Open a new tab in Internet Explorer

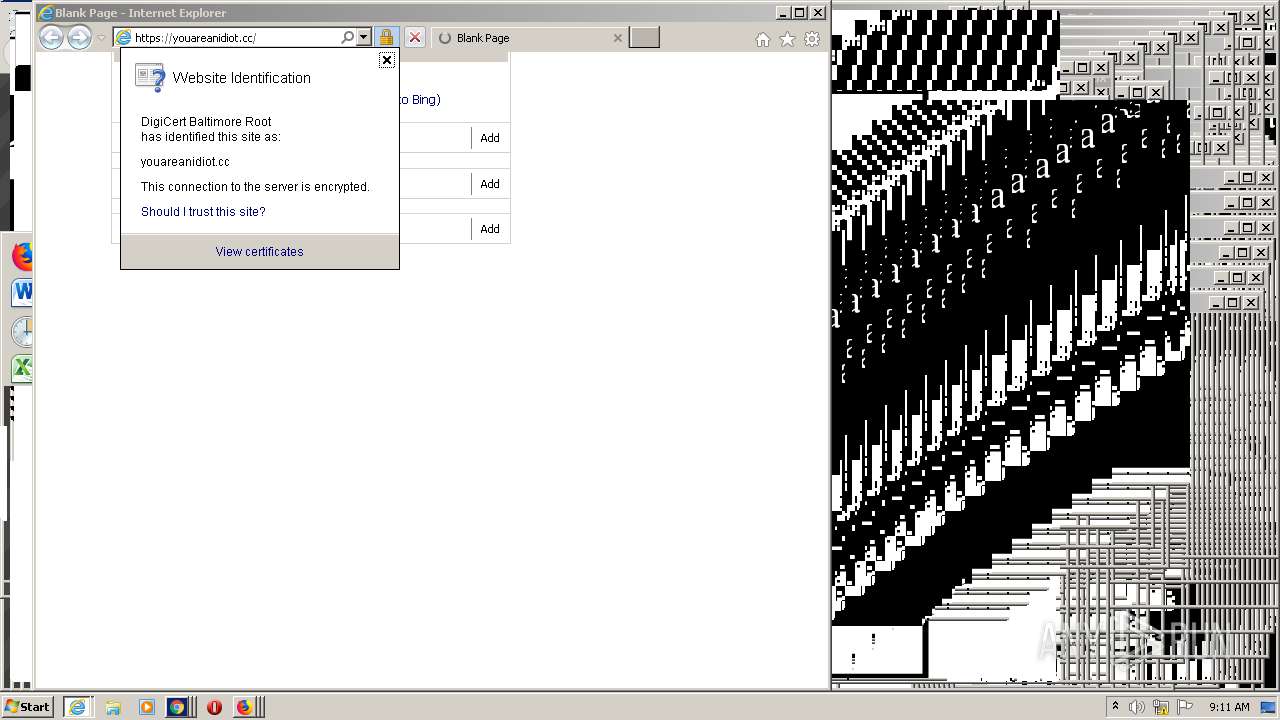click(645, 38)
